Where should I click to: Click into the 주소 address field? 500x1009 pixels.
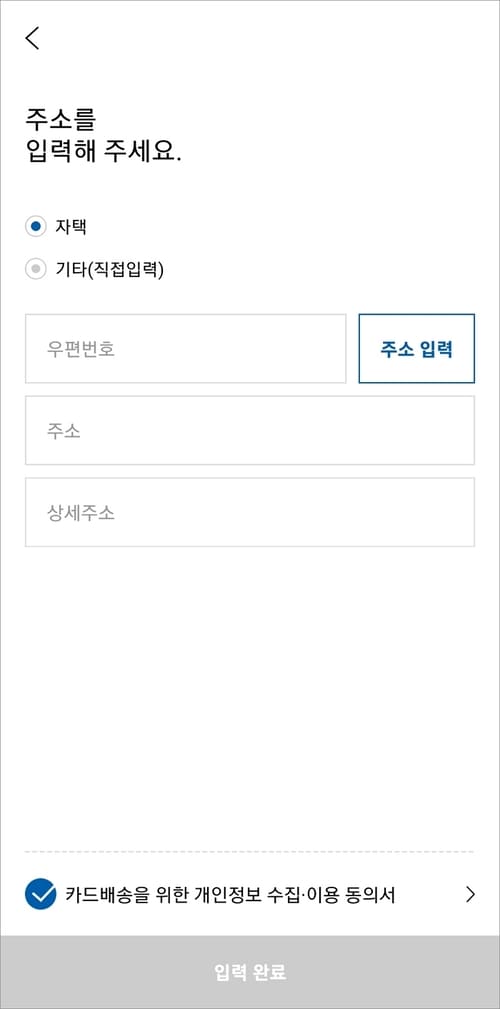tap(250, 430)
